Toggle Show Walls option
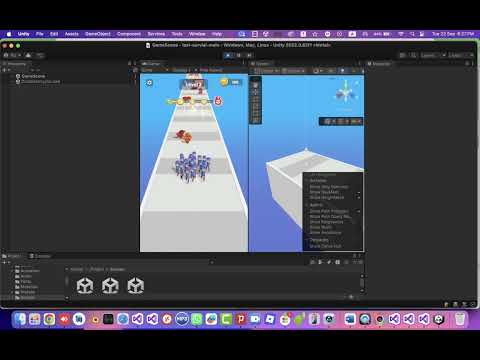 pyautogui.click(x=321, y=227)
